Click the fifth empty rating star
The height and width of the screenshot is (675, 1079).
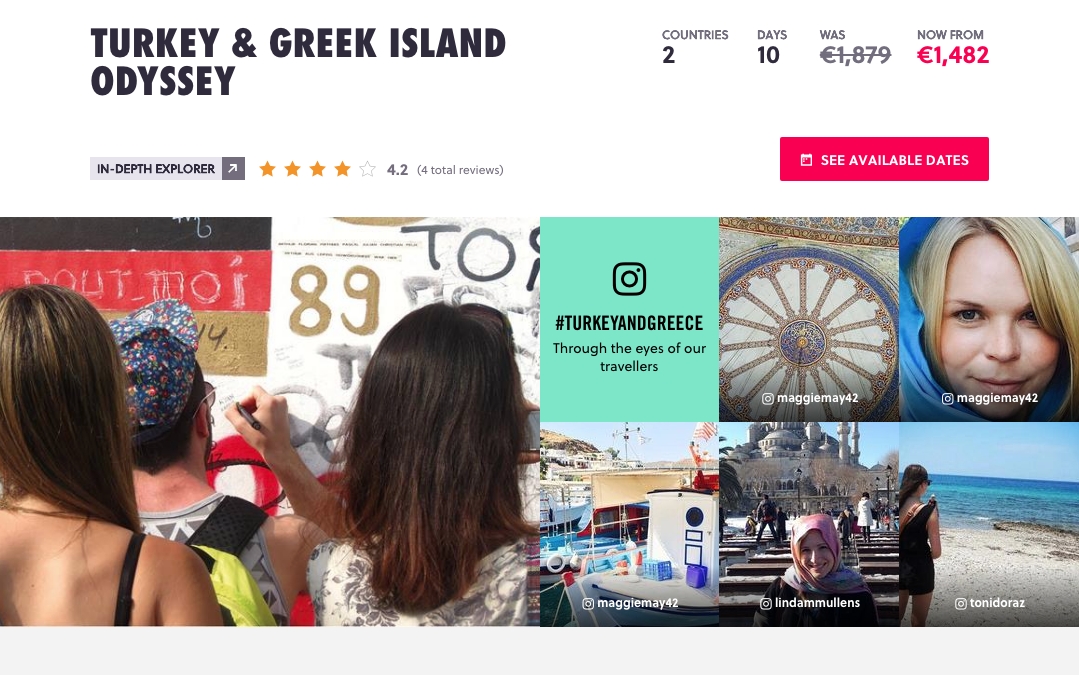(367, 169)
